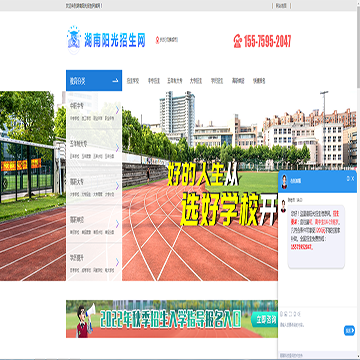The image size is (360, 360).
Task: Click the 155-7595-2047 phone number
Action: [268, 41]
